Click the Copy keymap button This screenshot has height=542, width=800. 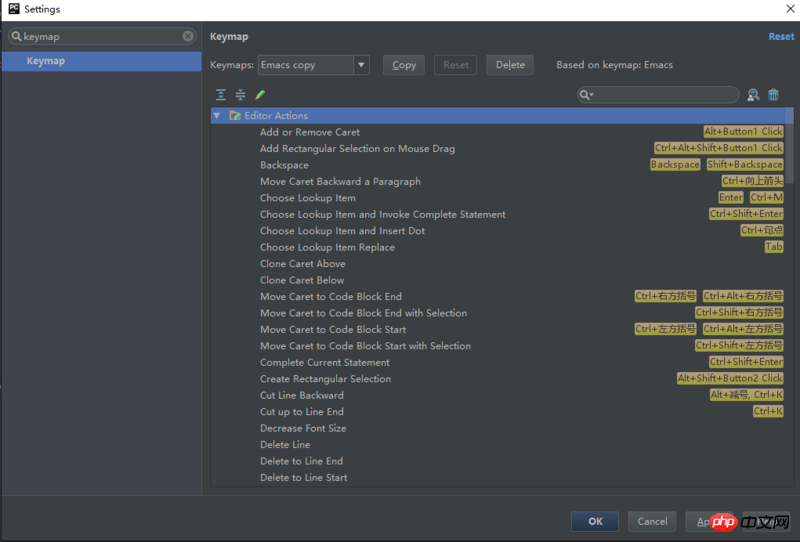[404, 65]
